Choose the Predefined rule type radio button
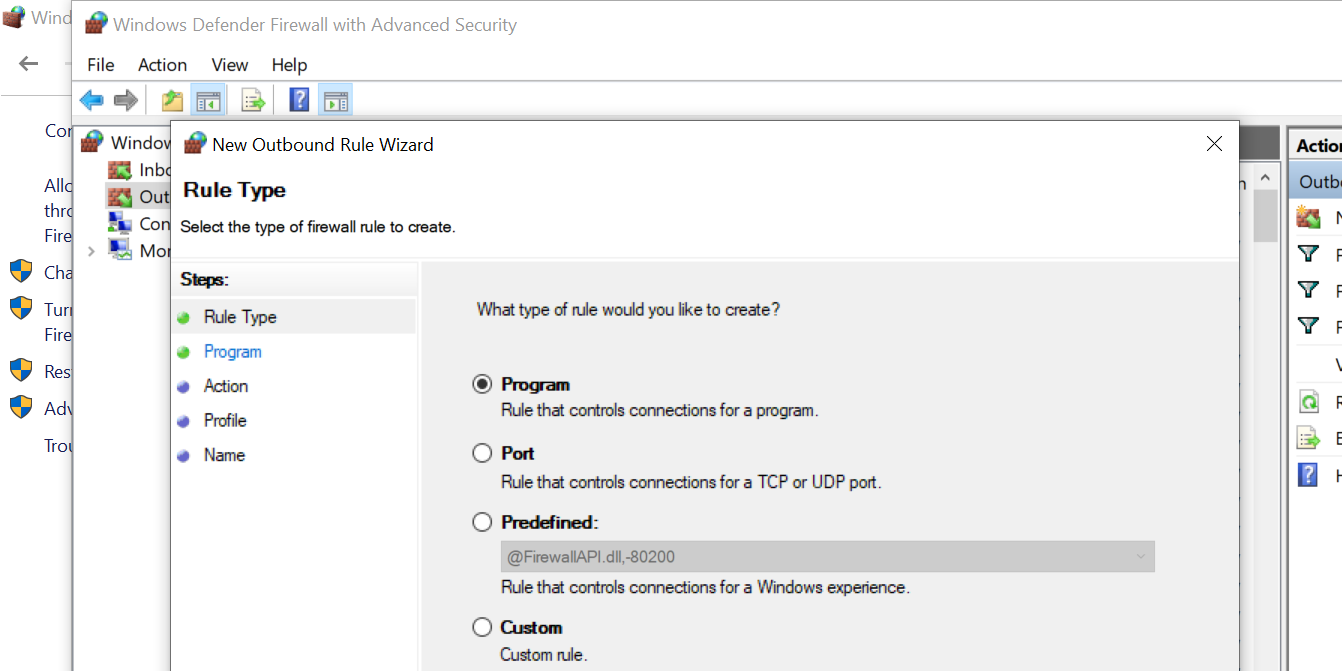The height and width of the screenshot is (671, 1342). [483, 522]
